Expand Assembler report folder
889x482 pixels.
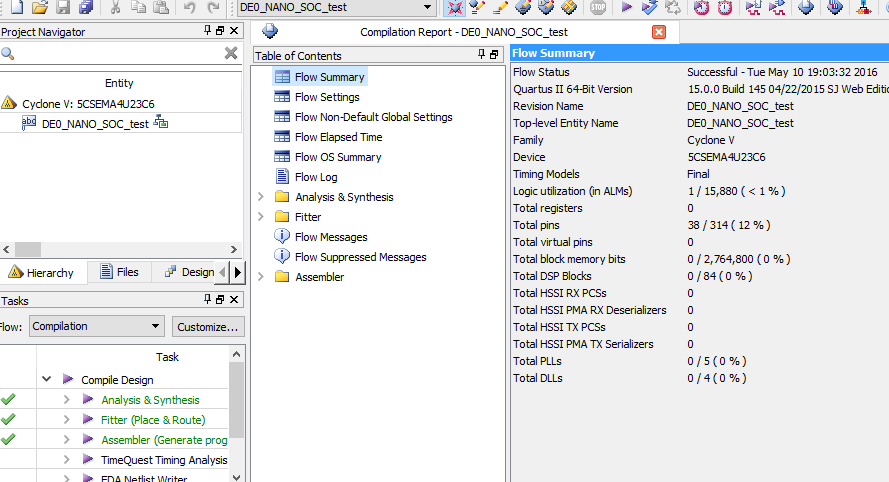tap(261, 277)
